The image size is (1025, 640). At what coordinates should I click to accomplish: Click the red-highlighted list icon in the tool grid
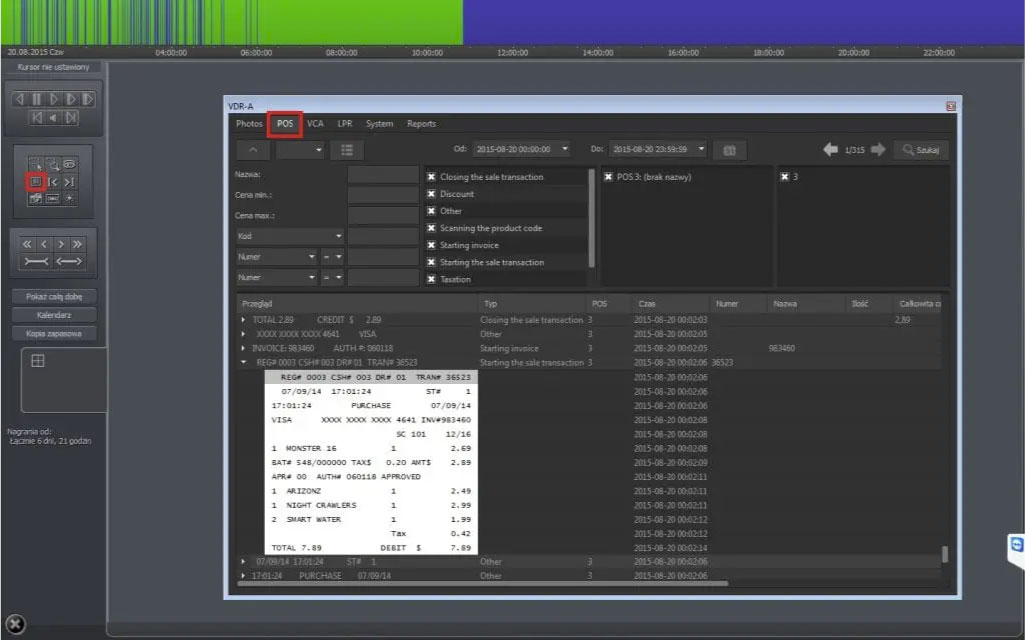(35, 182)
